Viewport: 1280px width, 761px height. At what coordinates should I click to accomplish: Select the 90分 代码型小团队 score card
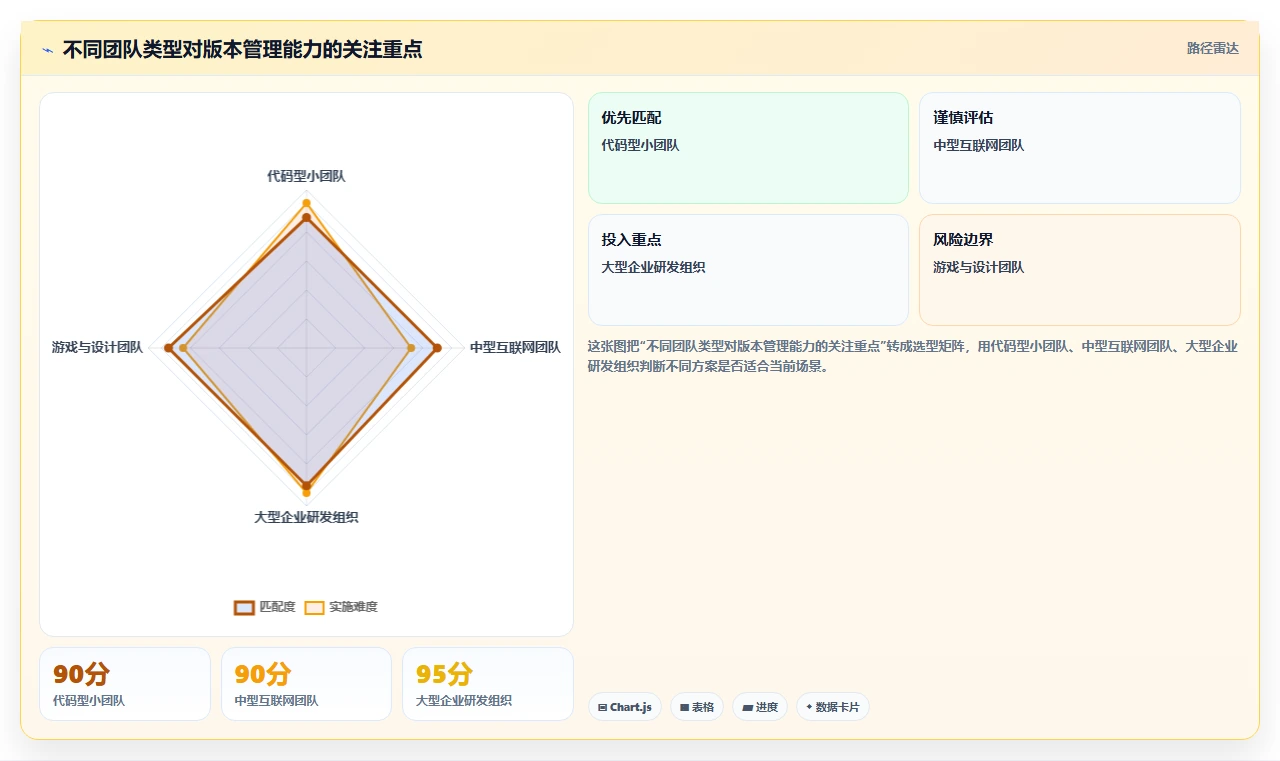tap(125, 684)
